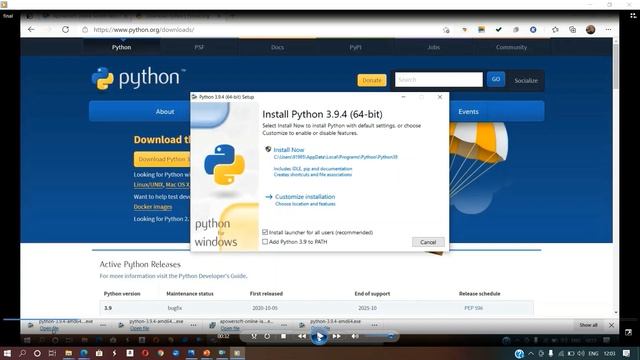Stop playback with the media player stop button
The width and height of the screenshot is (640, 360).
[x=284, y=336]
